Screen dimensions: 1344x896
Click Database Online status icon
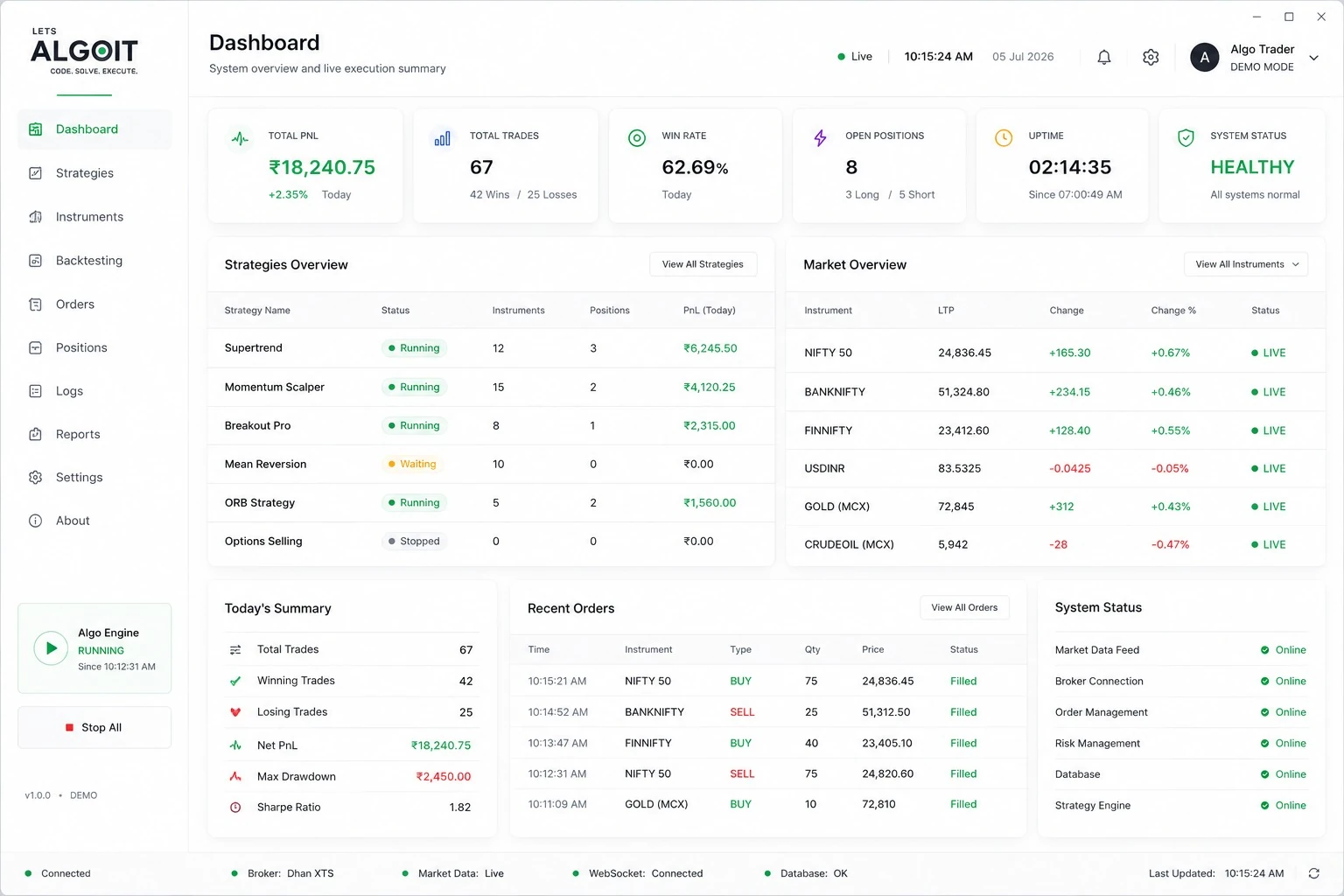point(1264,774)
